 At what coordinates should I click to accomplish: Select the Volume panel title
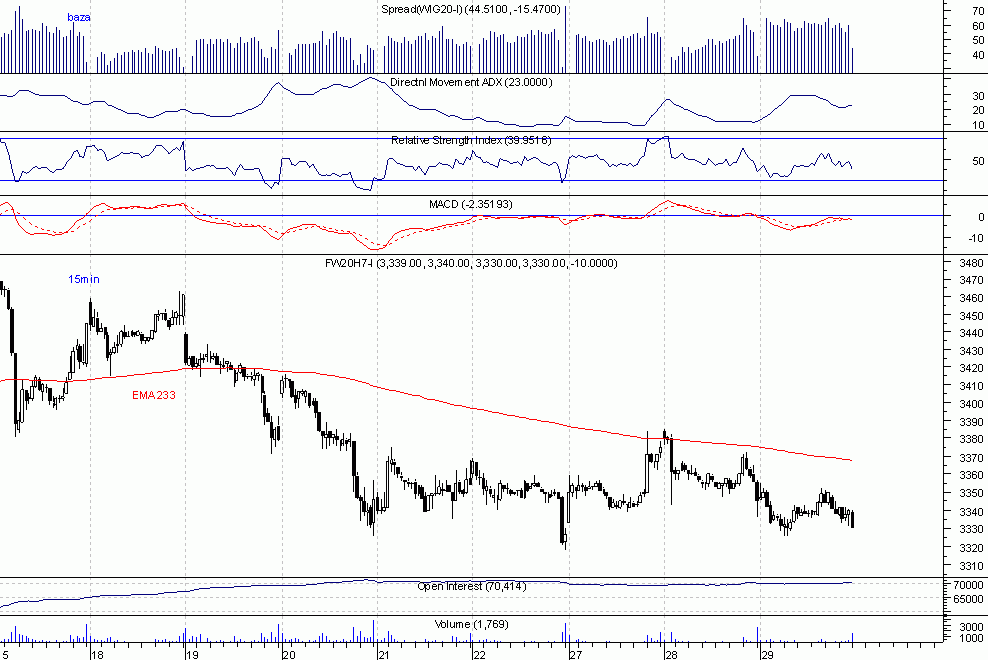click(471, 624)
